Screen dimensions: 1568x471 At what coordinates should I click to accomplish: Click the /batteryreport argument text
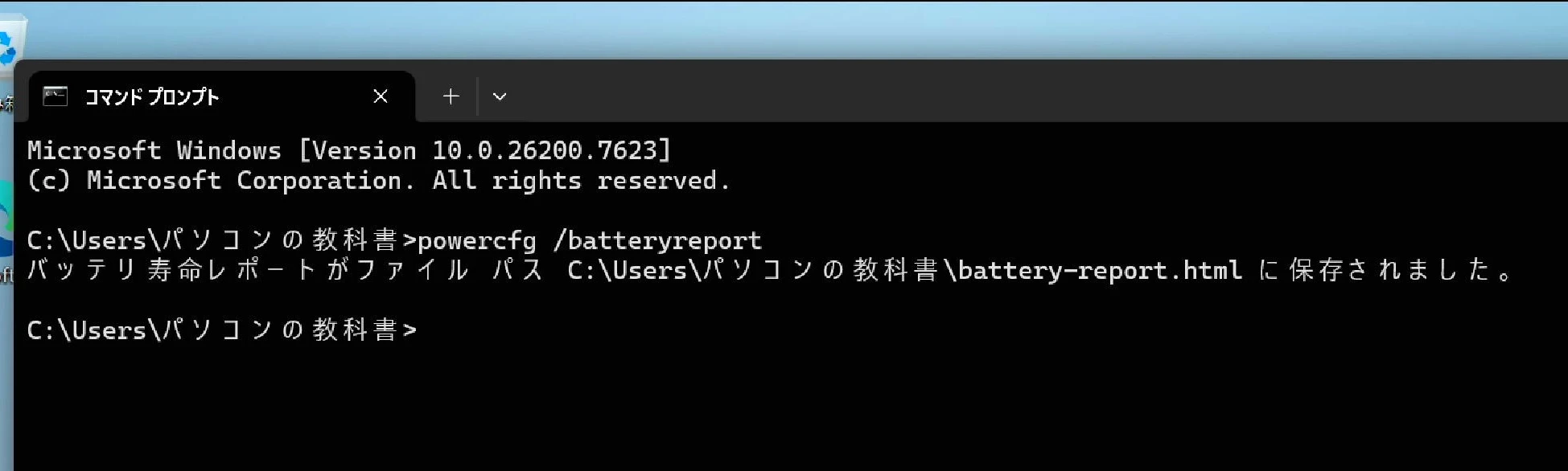tap(656, 240)
